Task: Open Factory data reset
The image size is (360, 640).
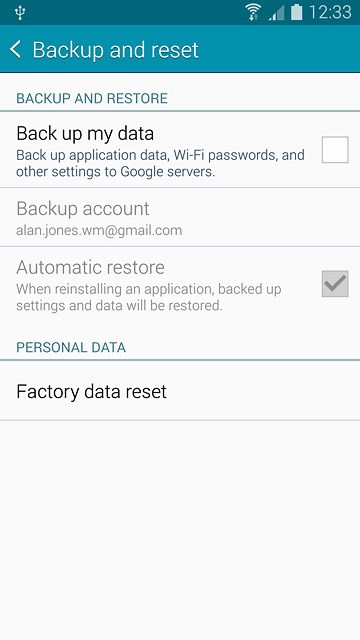Action: 180,391
